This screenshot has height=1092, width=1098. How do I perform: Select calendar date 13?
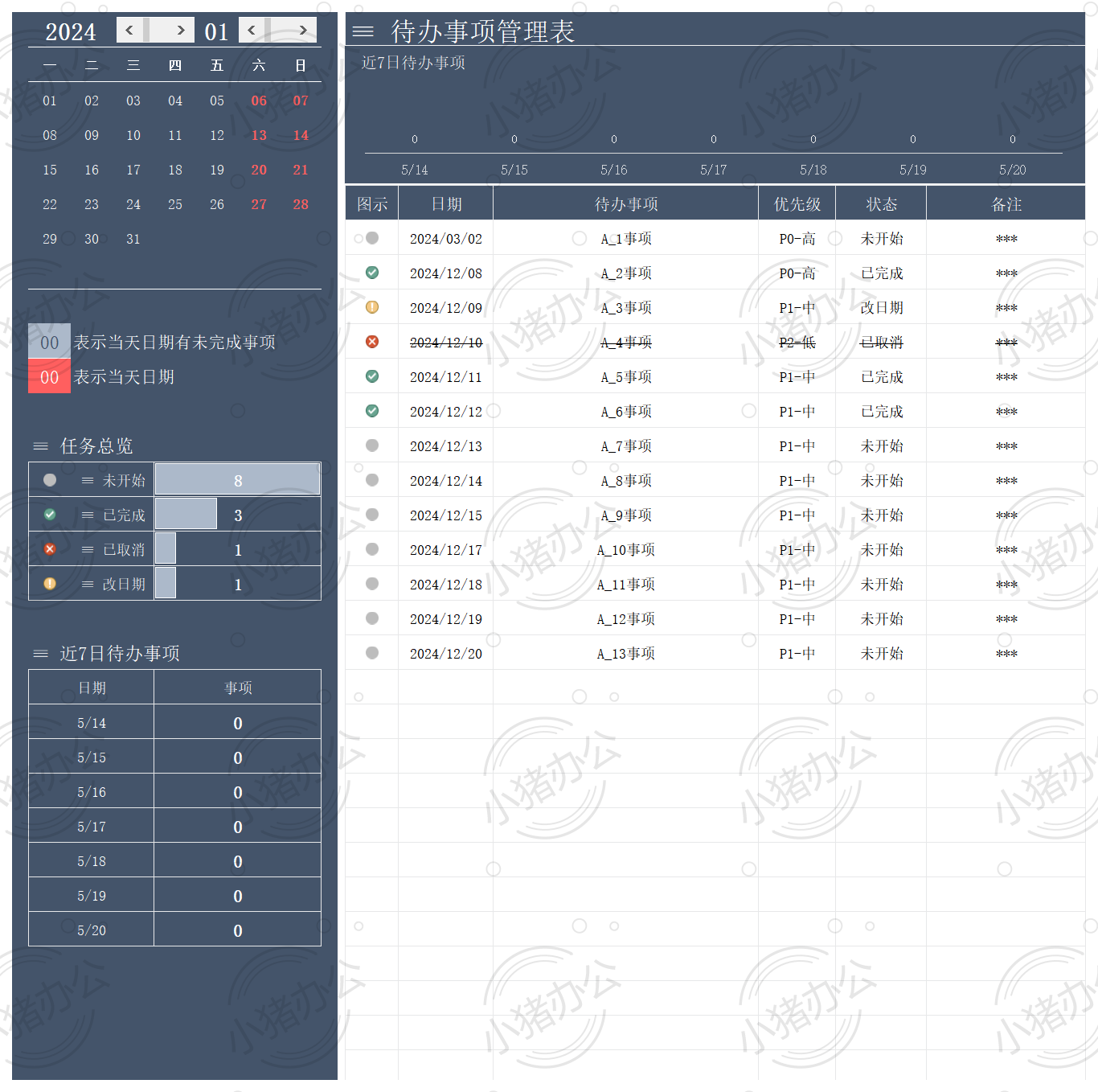click(x=259, y=135)
